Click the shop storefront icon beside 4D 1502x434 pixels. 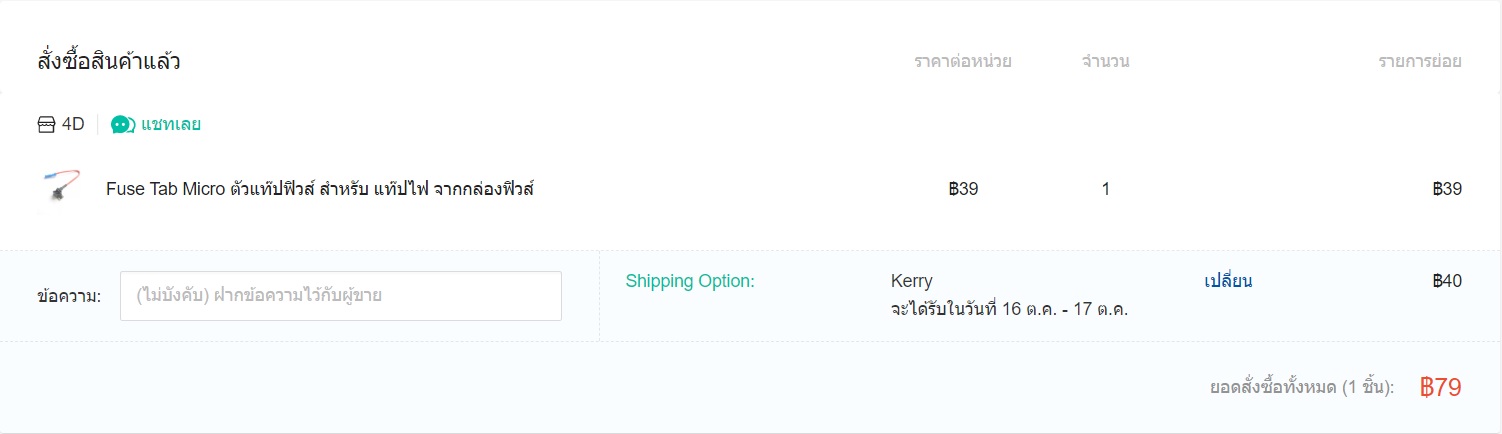click(x=46, y=125)
